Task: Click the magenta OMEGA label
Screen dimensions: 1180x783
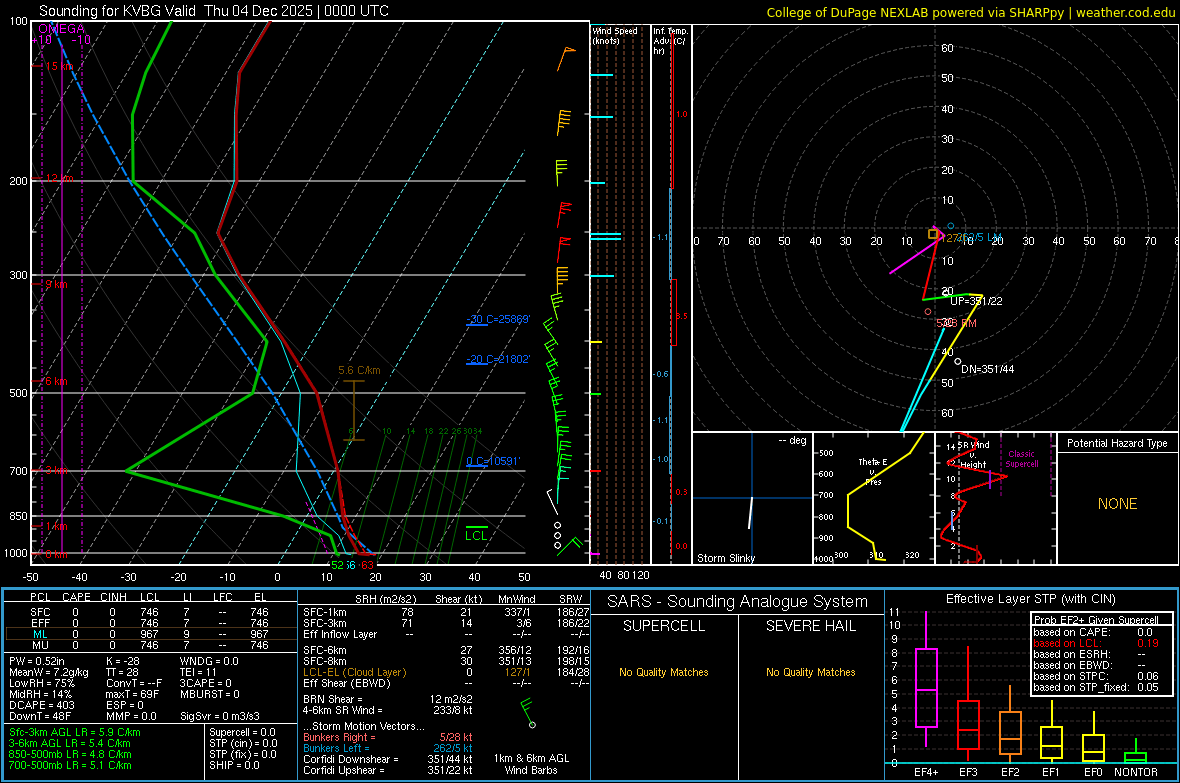Action: [x=62, y=29]
